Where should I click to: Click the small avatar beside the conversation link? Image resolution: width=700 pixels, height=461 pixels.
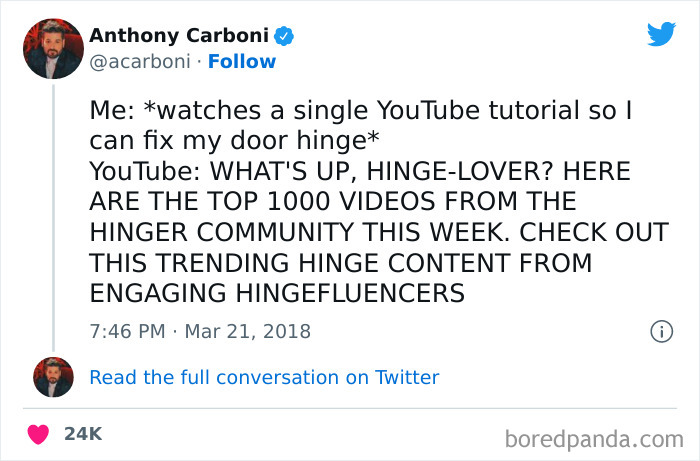[53, 377]
